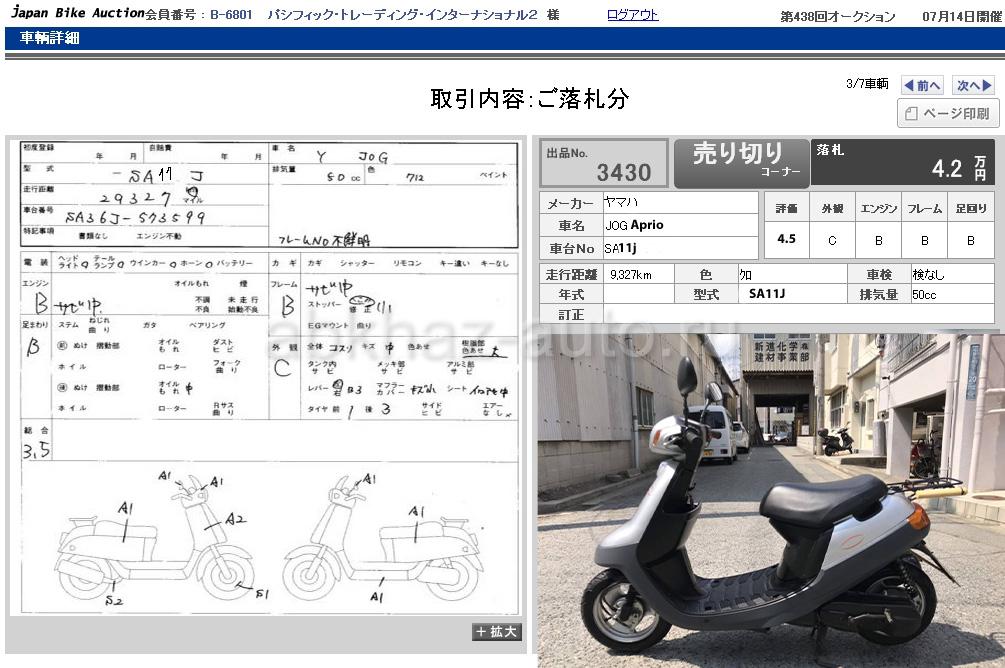Select the 07月14日開催 date text
1005x668 pixels.
[x=961, y=17]
